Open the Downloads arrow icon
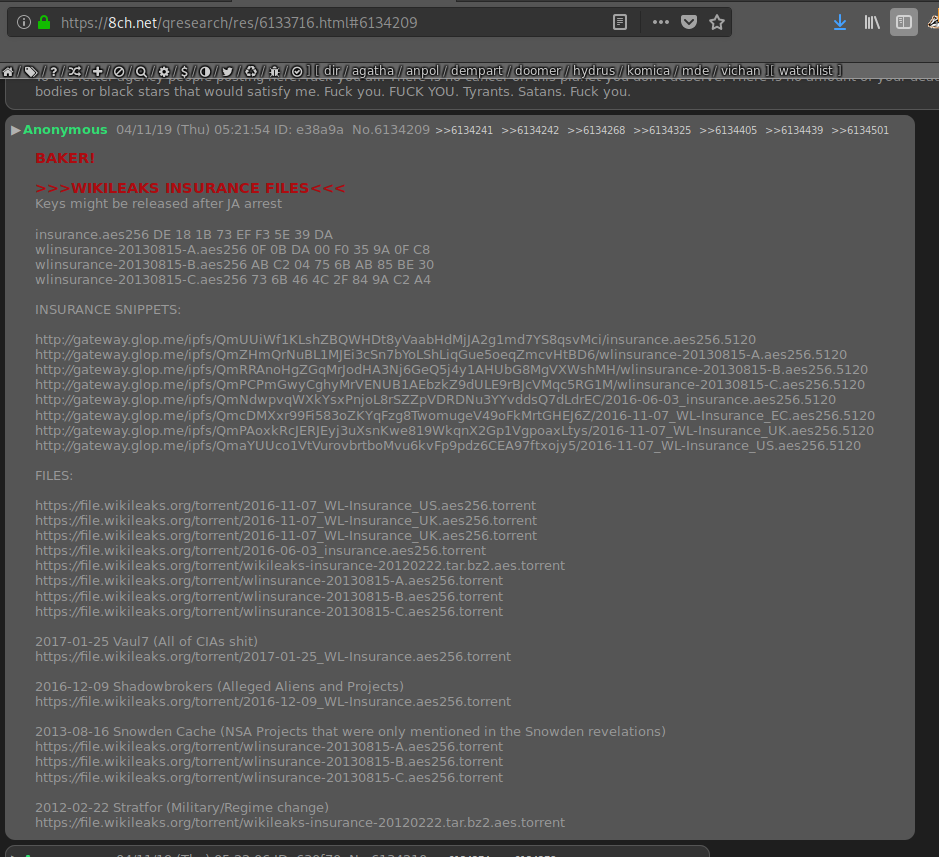Image resolution: width=939 pixels, height=857 pixels. 840,23
